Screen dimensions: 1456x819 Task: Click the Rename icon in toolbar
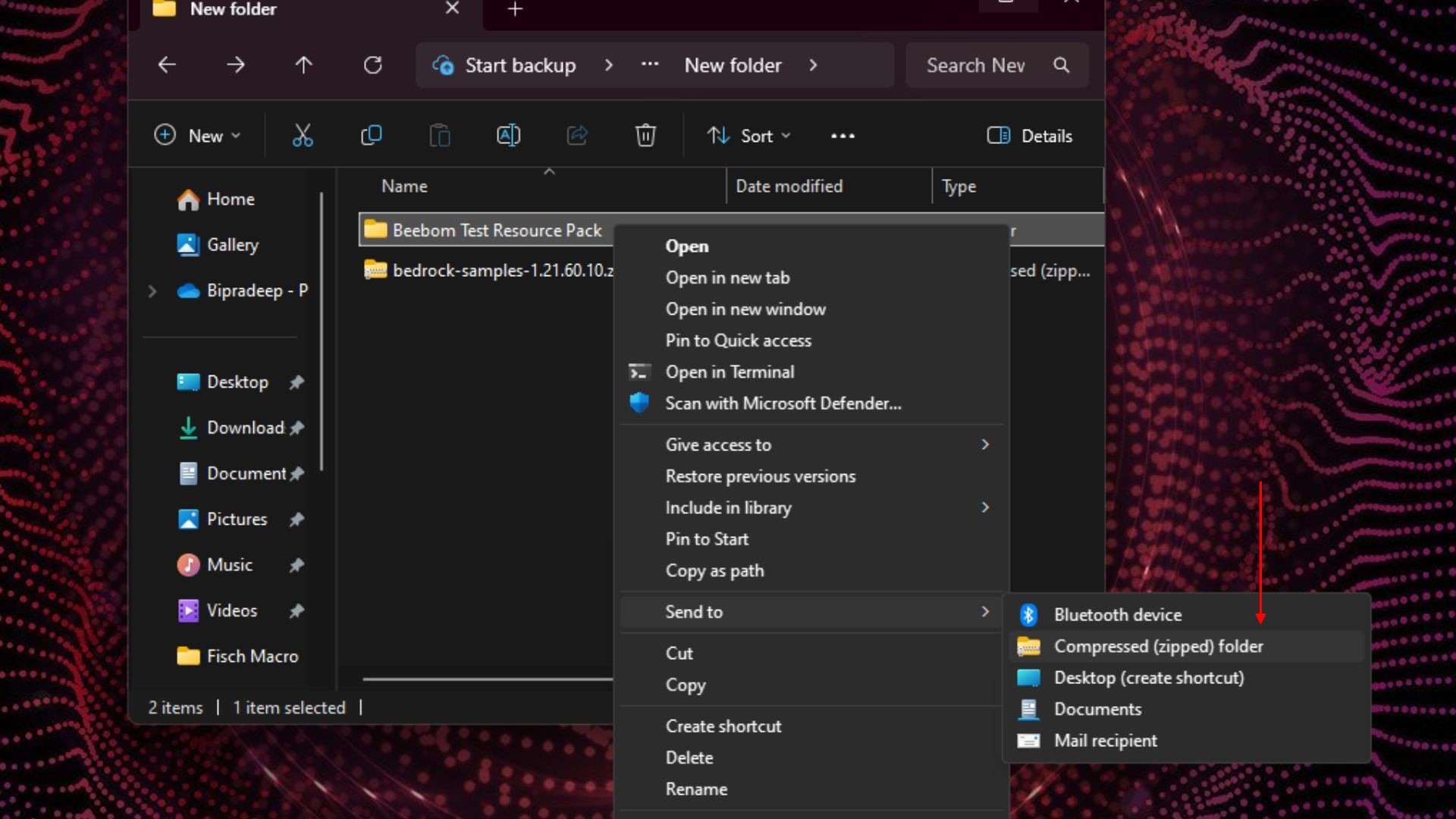508,136
